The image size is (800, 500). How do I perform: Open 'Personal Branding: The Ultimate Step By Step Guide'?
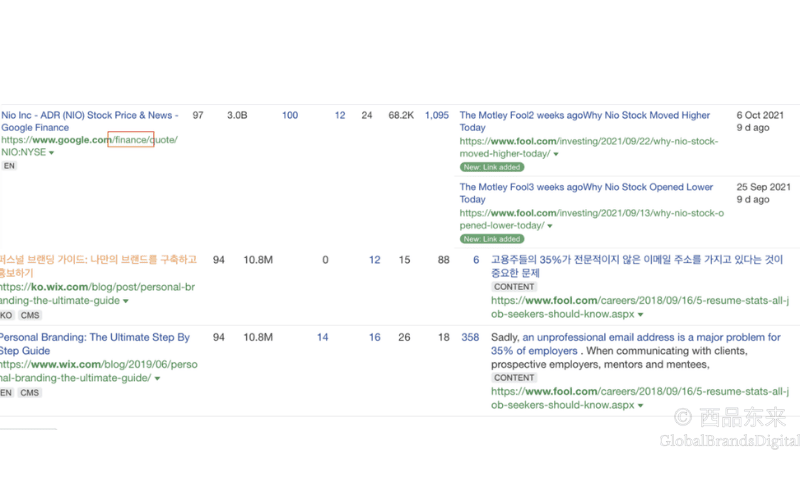[95, 344]
